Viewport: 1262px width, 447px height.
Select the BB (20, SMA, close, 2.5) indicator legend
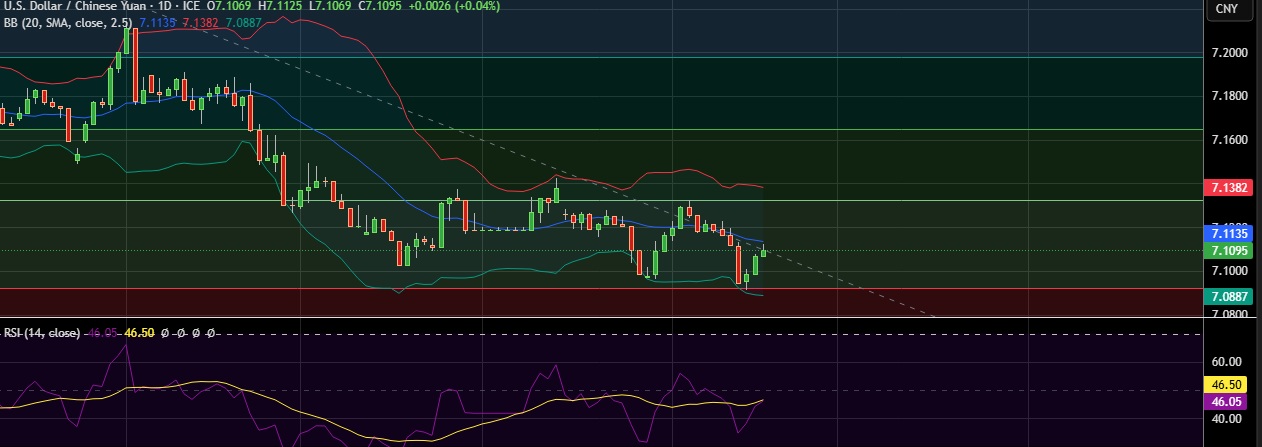click(x=68, y=21)
